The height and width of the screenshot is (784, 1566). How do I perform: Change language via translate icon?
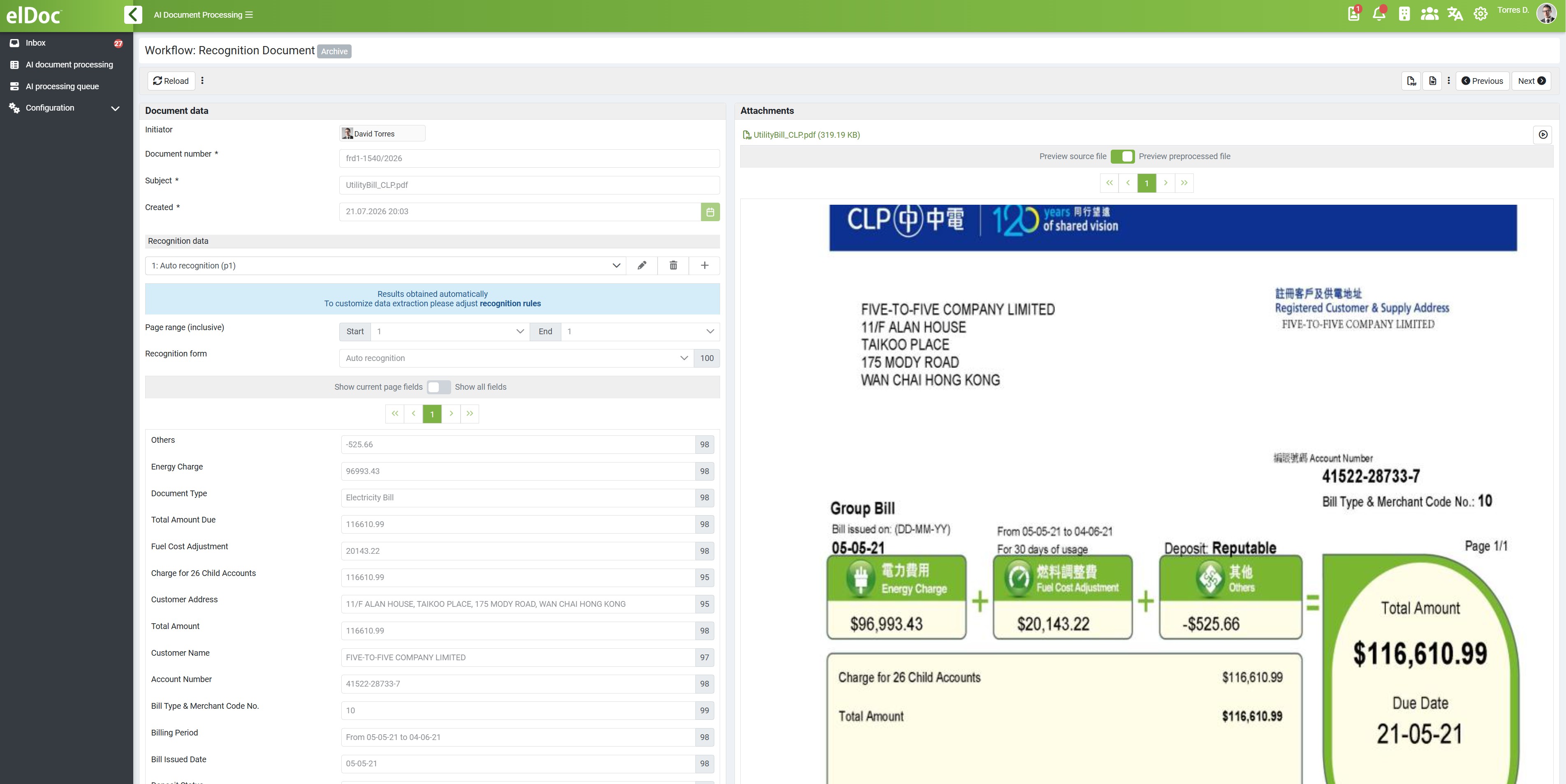click(x=1455, y=14)
